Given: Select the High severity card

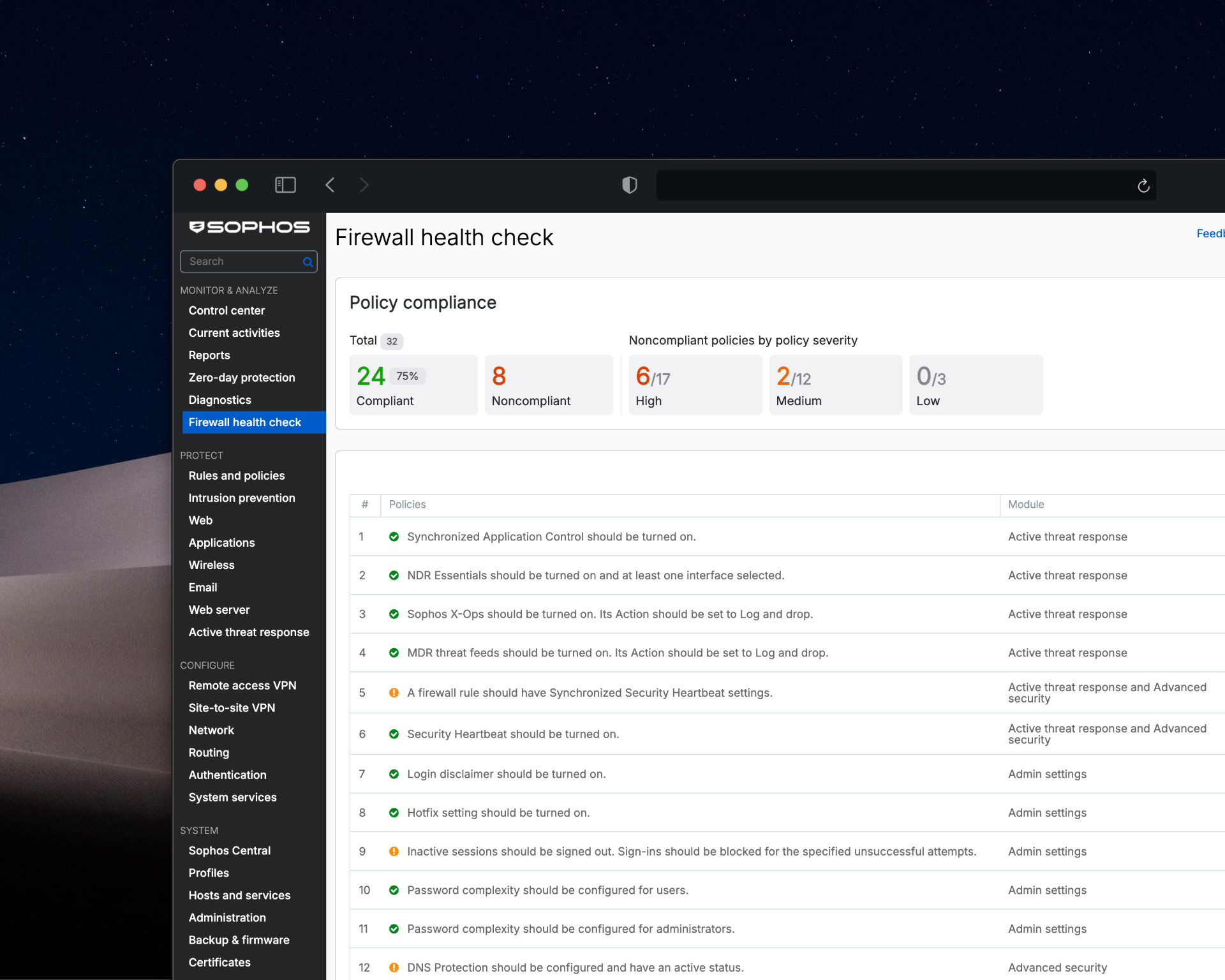Looking at the screenshot, I should [695, 385].
